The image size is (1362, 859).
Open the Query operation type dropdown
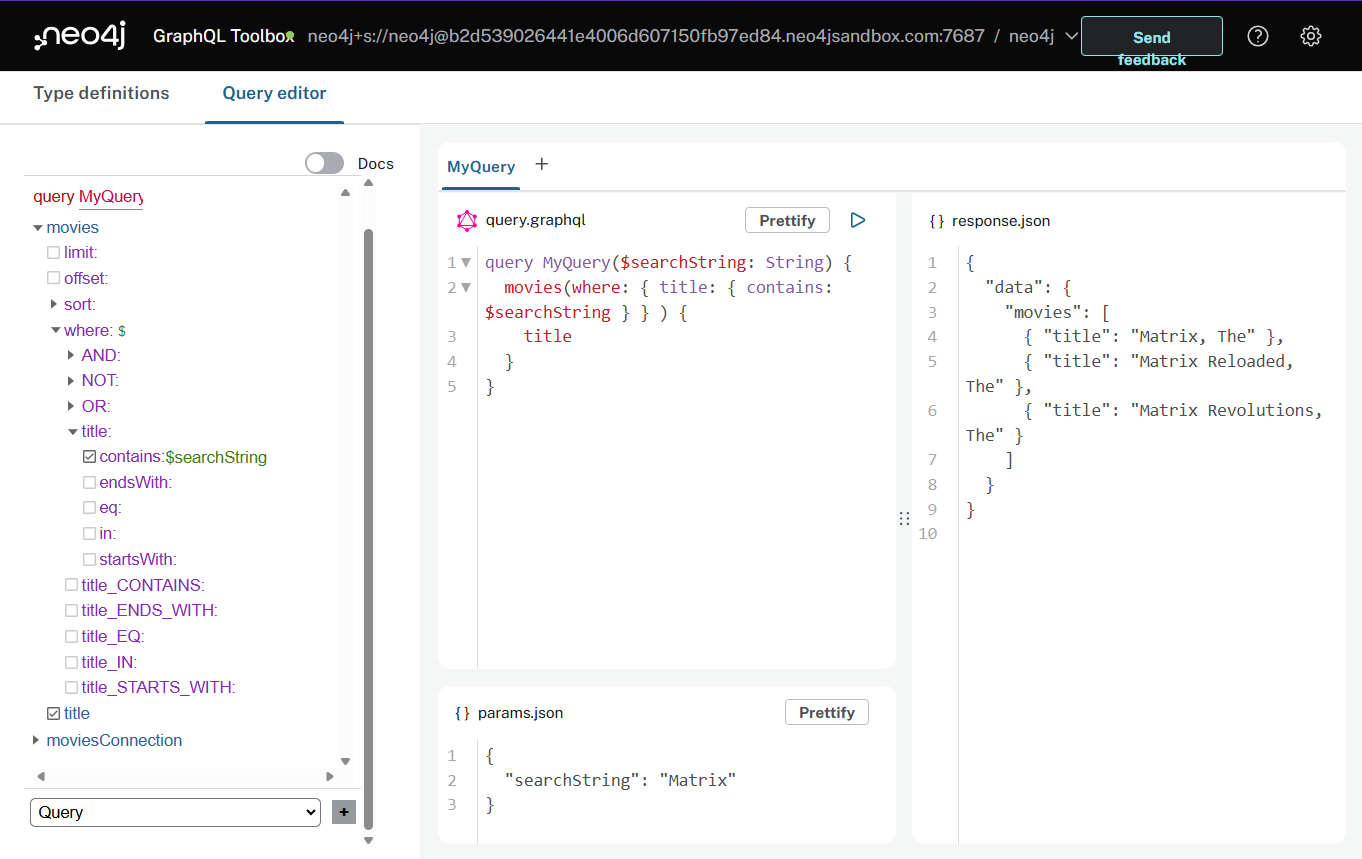click(x=175, y=812)
